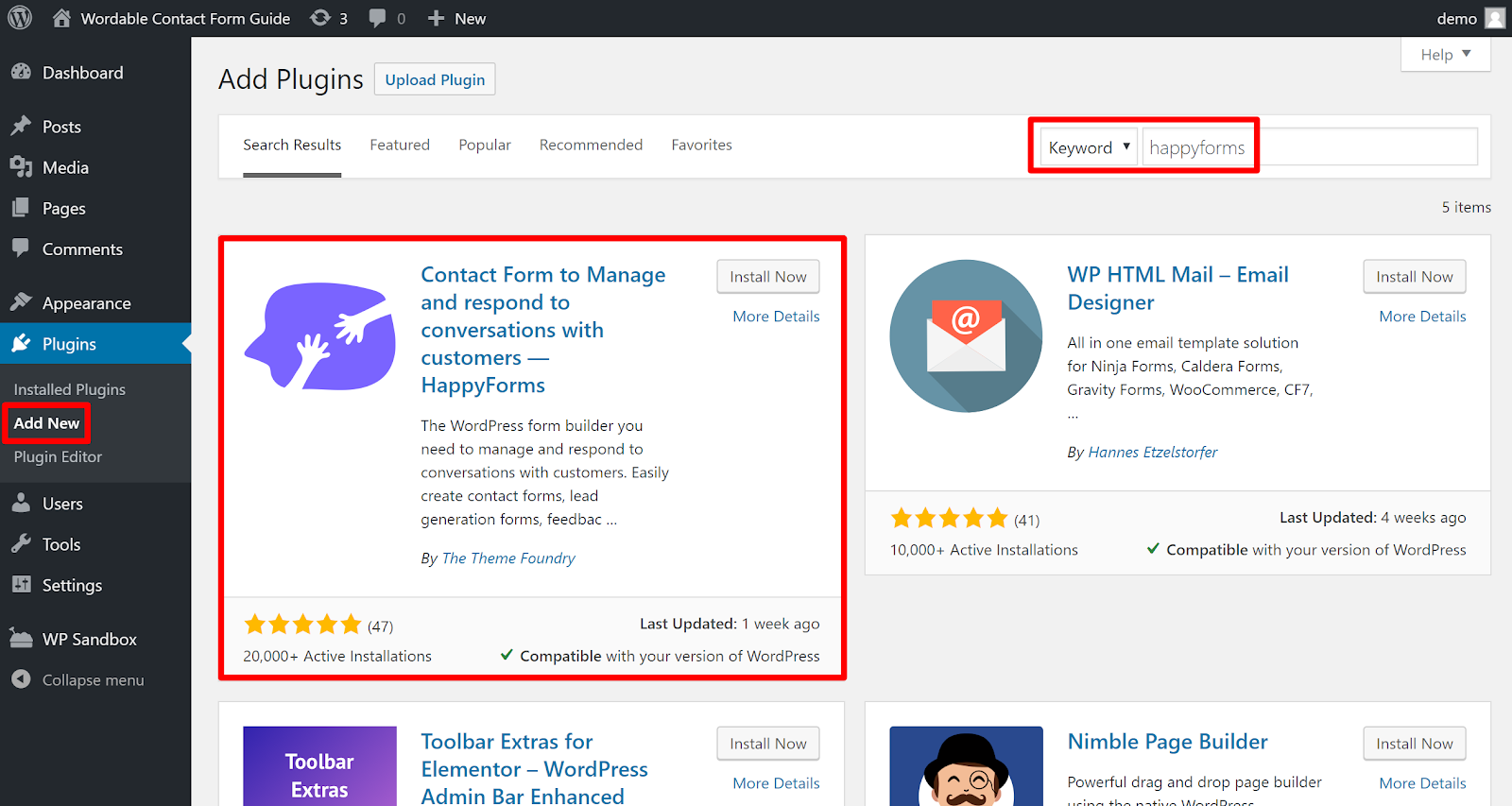Screen dimensions: 1512x806
Task: Click the WP Sandbox icon
Action: pyautogui.click(x=21, y=638)
